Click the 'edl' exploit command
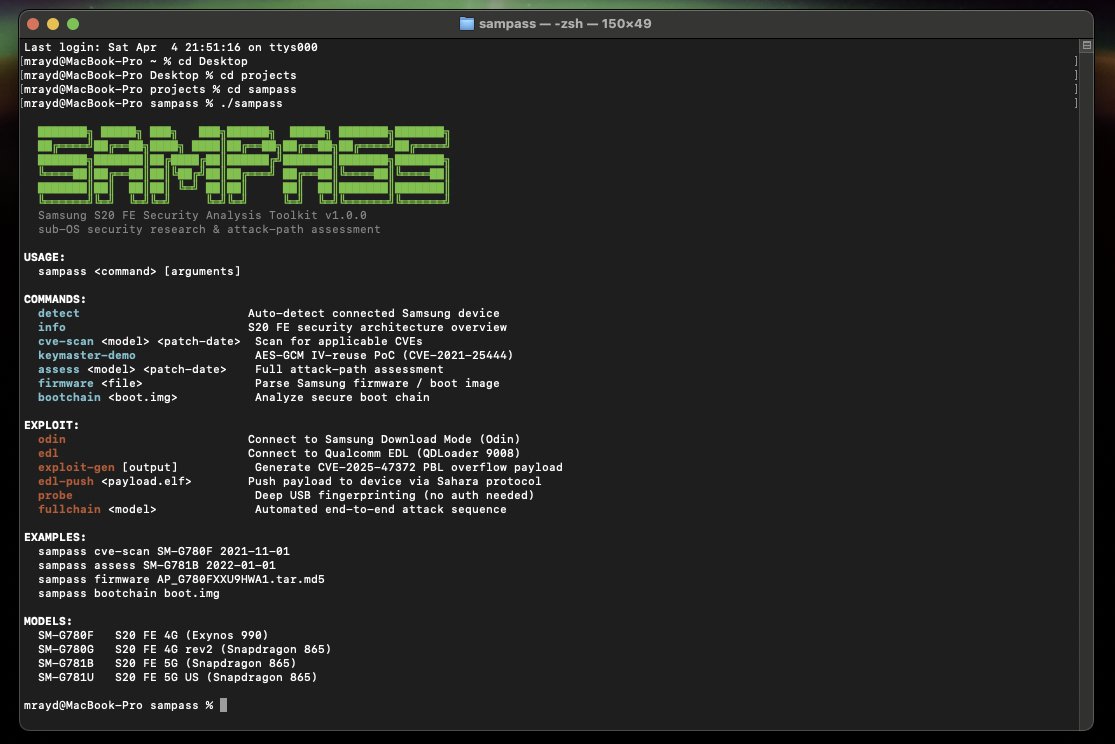 pos(48,453)
